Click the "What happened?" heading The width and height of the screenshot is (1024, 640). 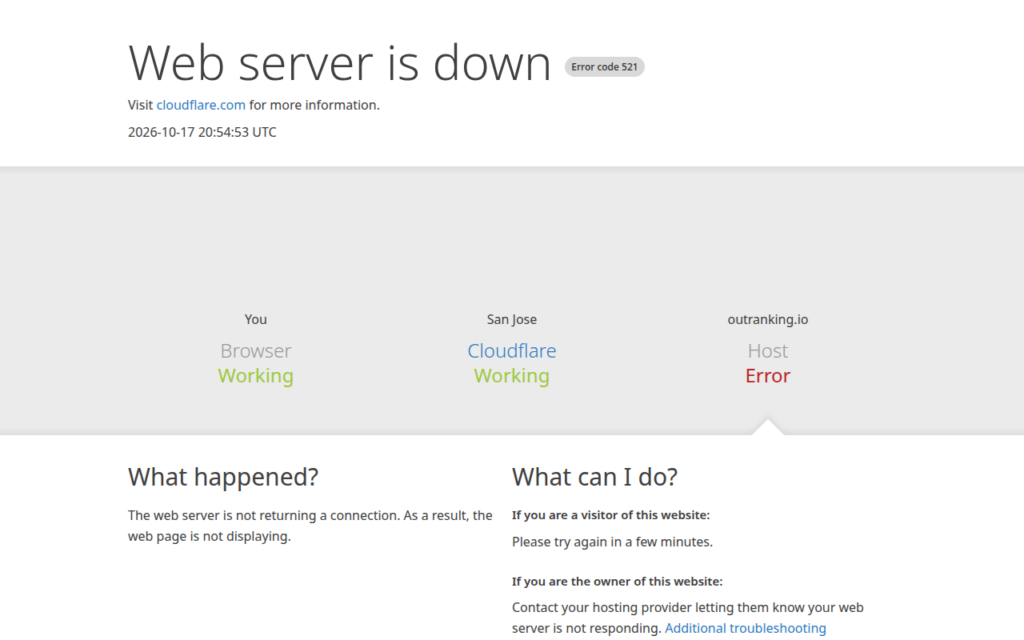tap(223, 477)
